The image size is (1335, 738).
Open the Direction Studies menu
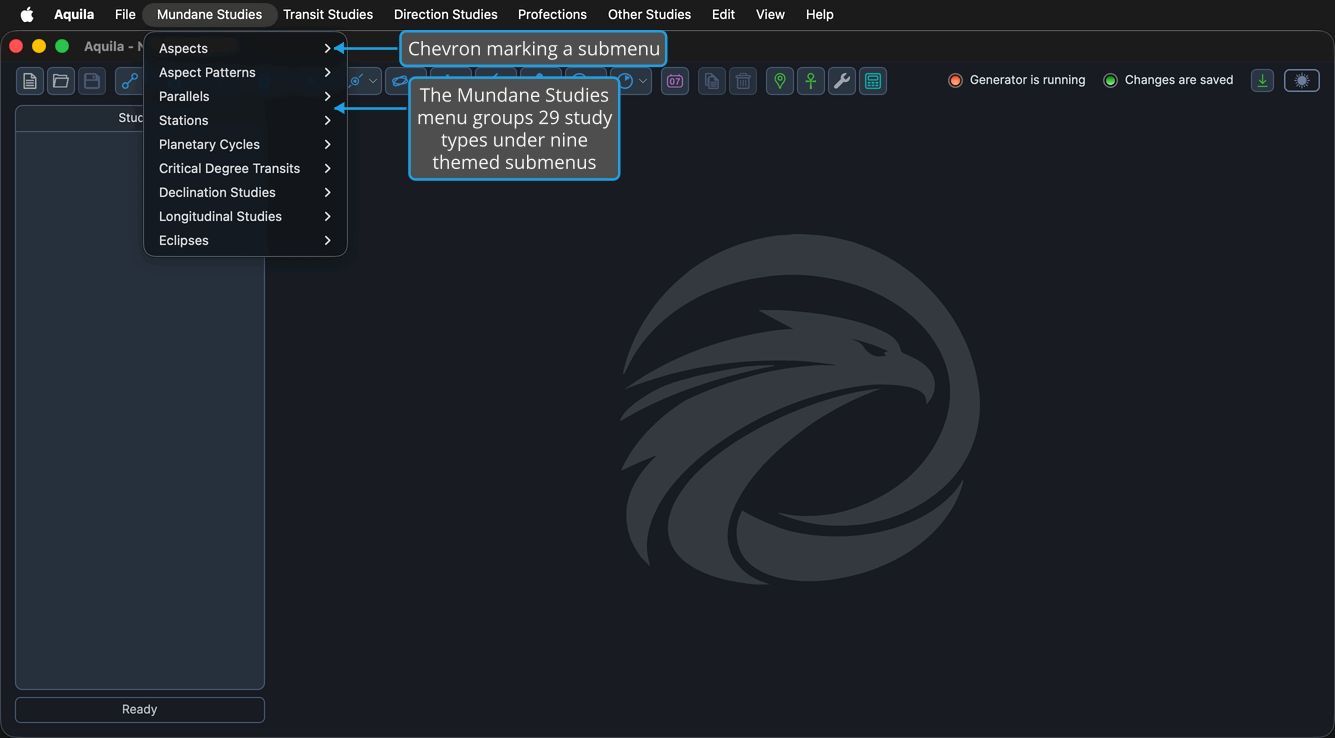(x=446, y=14)
